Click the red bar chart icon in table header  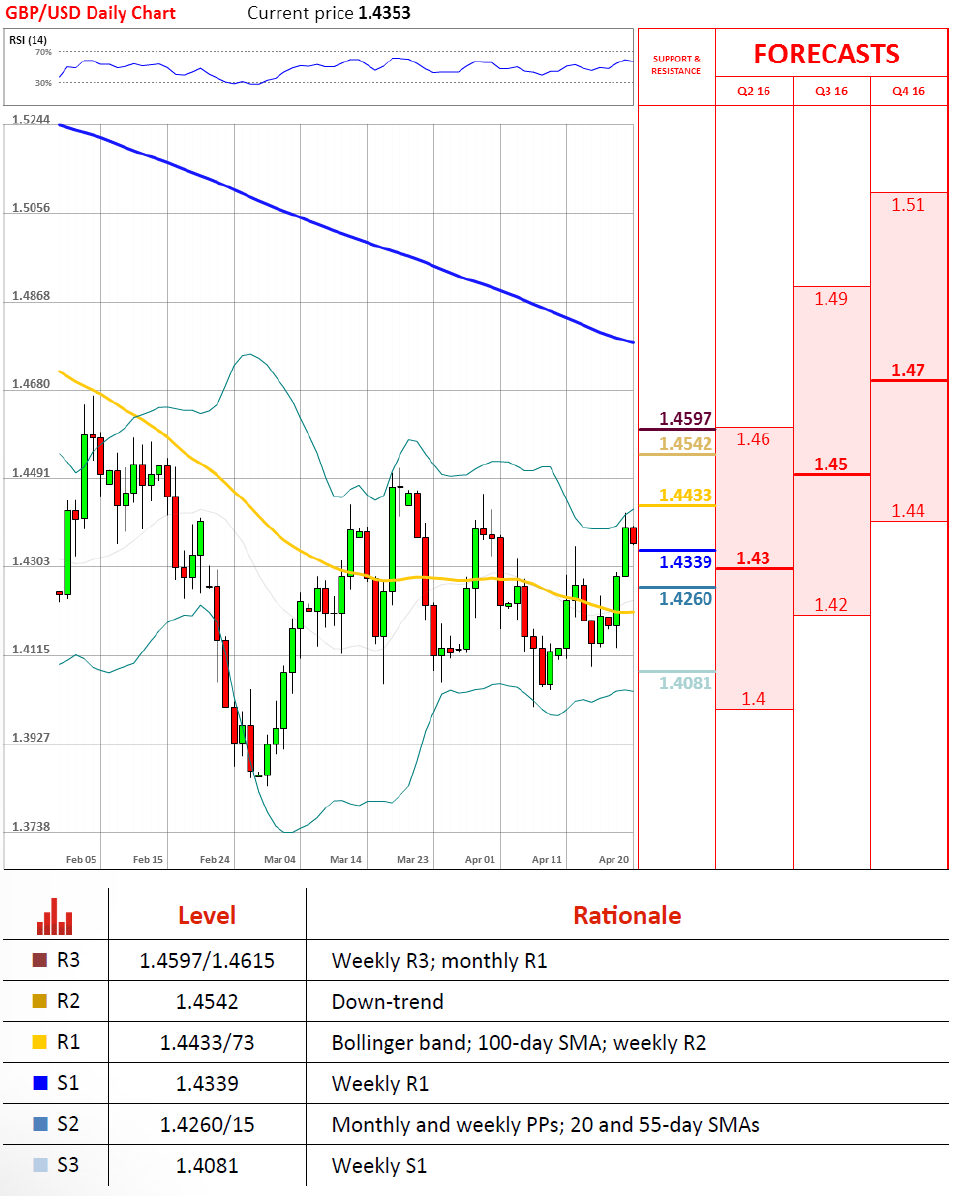coord(54,916)
